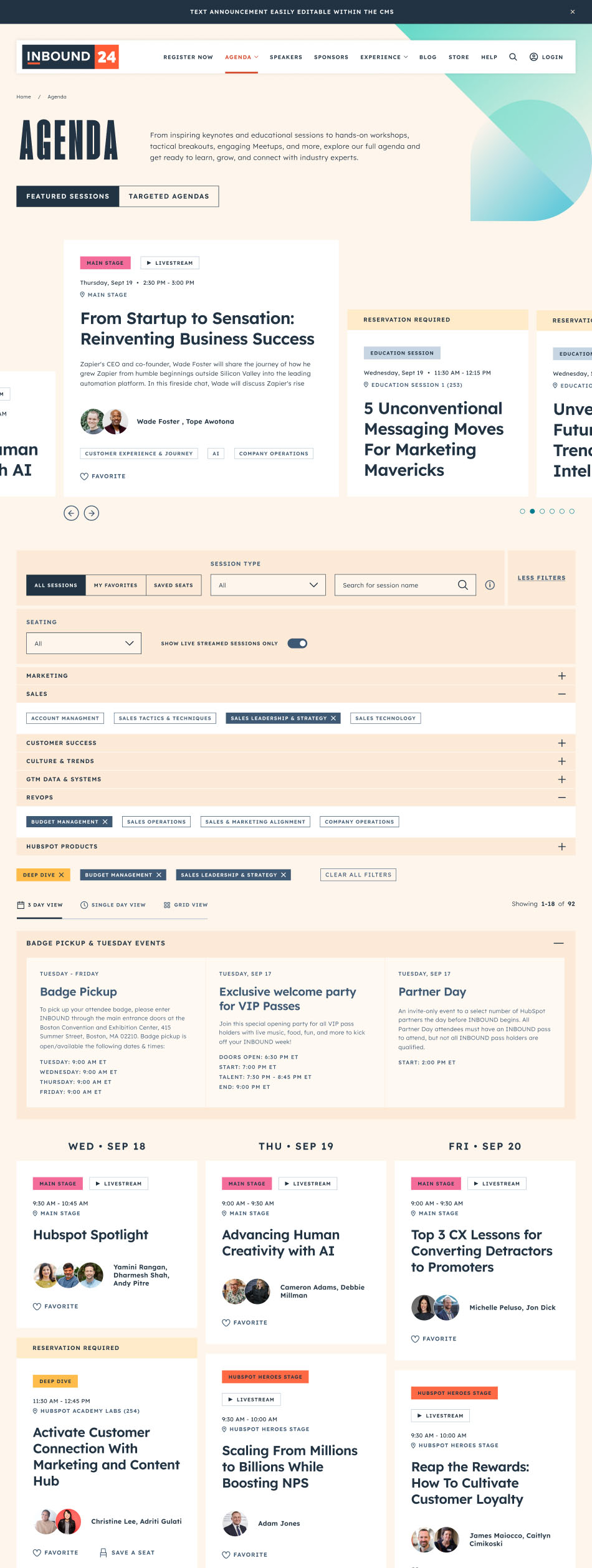The height and width of the screenshot is (1568, 592).
Task: Open the Agenda nav menu
Action: pos(242,57)
